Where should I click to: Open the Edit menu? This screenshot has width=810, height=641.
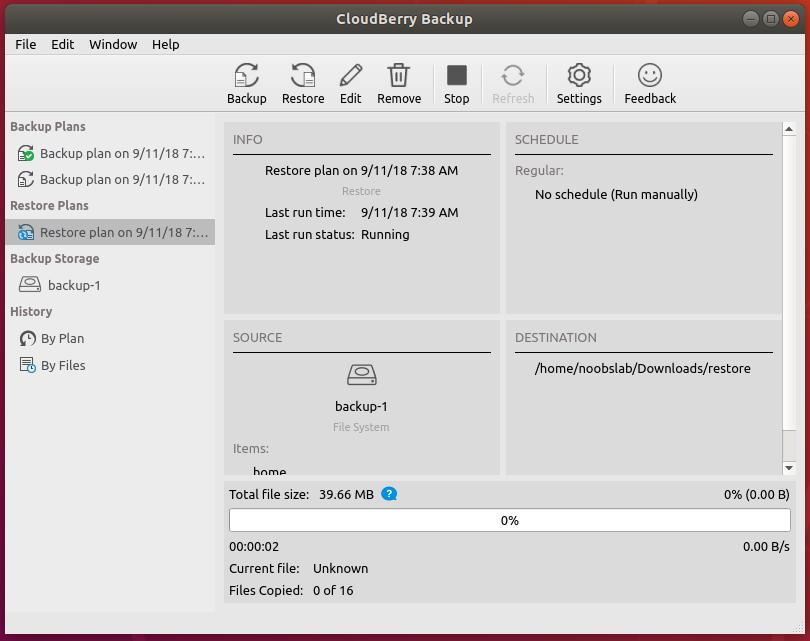[63, 44]
